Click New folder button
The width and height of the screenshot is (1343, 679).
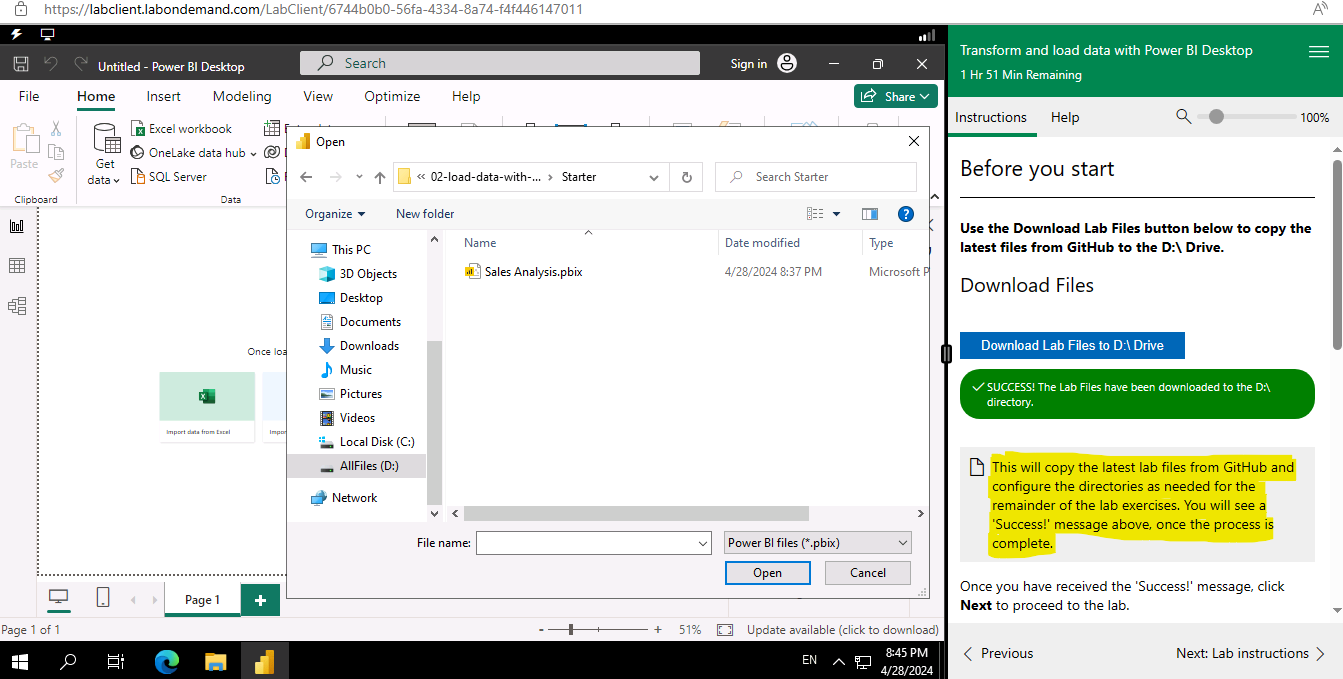tap(425, 214)
